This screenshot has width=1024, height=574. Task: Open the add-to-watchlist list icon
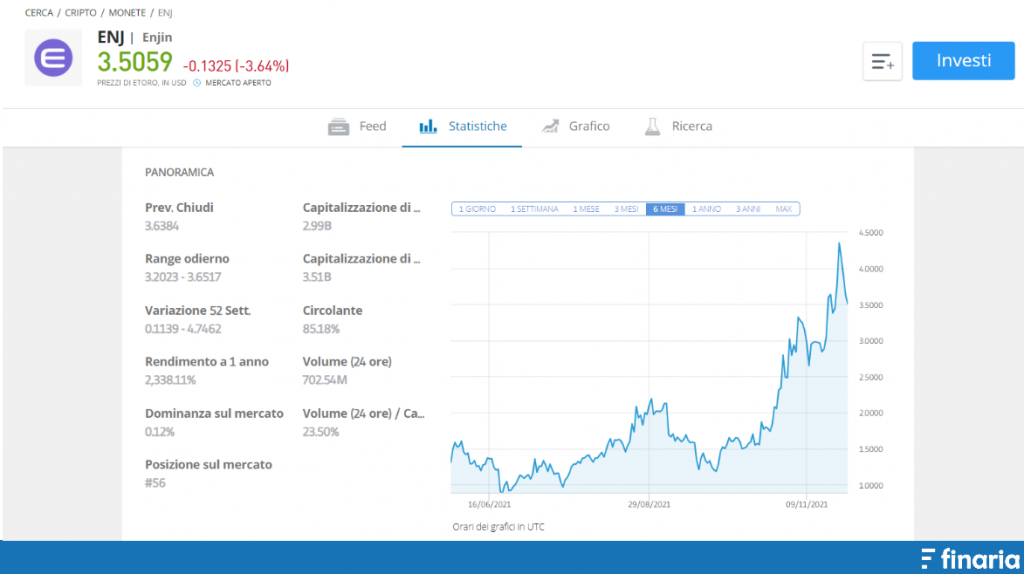(x=882, y=61)
